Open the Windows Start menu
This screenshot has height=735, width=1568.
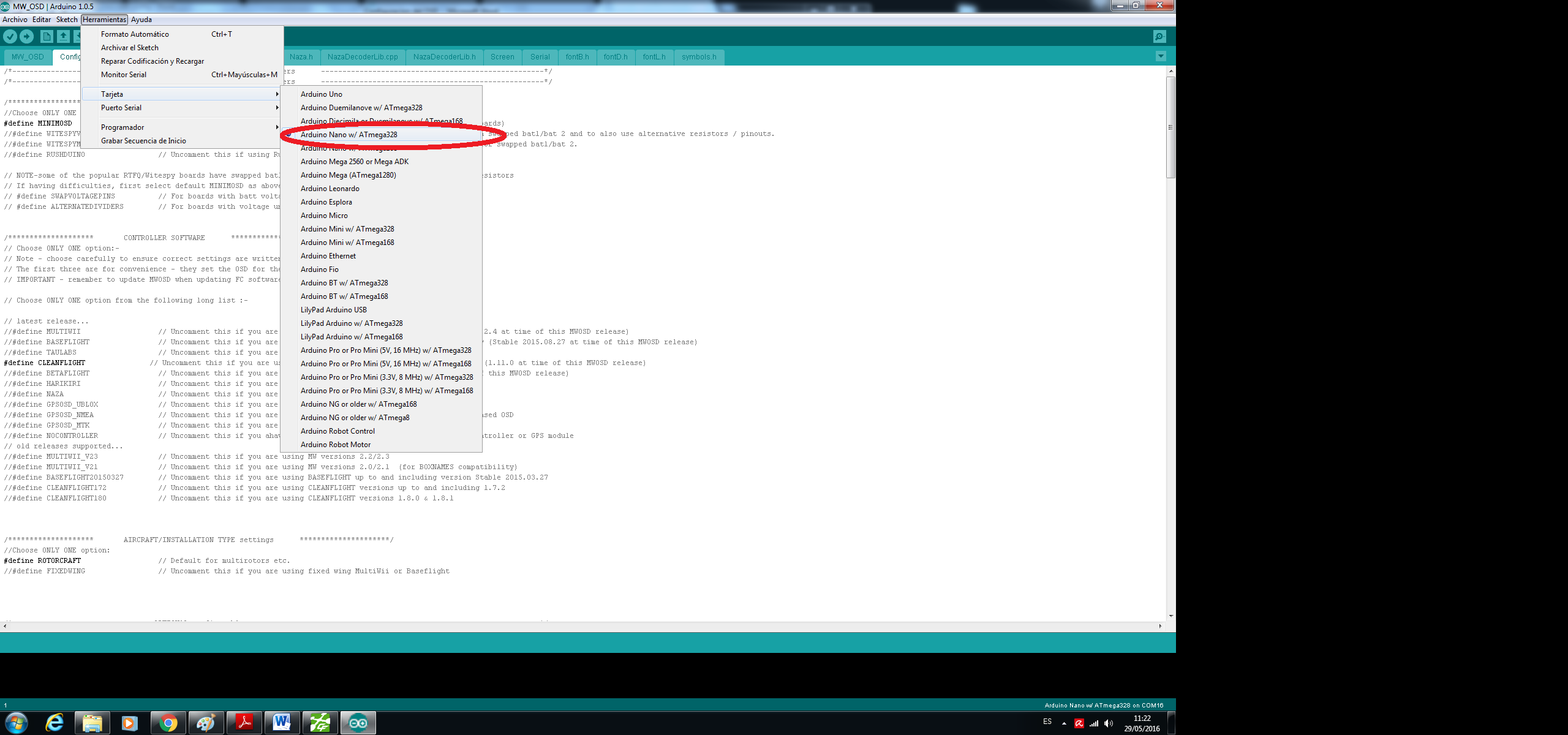pyautogui.click(x=16, y=723)
